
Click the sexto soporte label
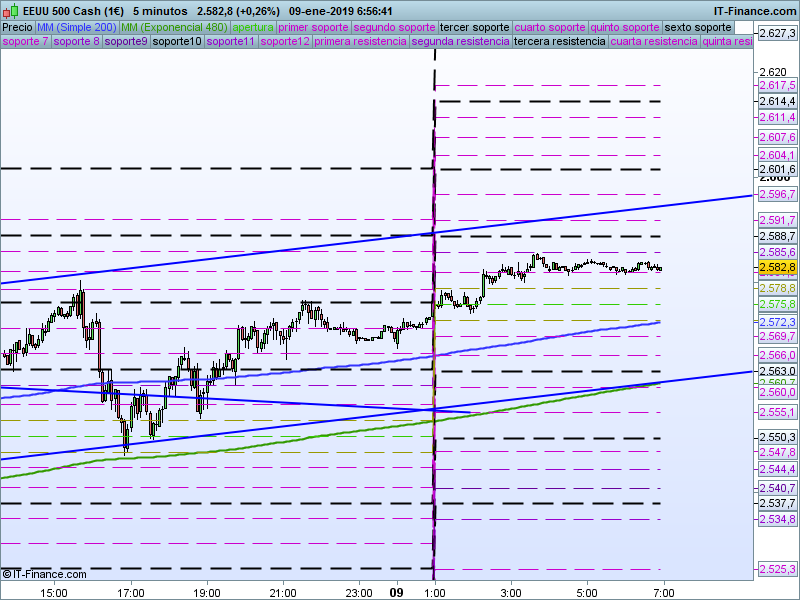click(x=698, y=28)
